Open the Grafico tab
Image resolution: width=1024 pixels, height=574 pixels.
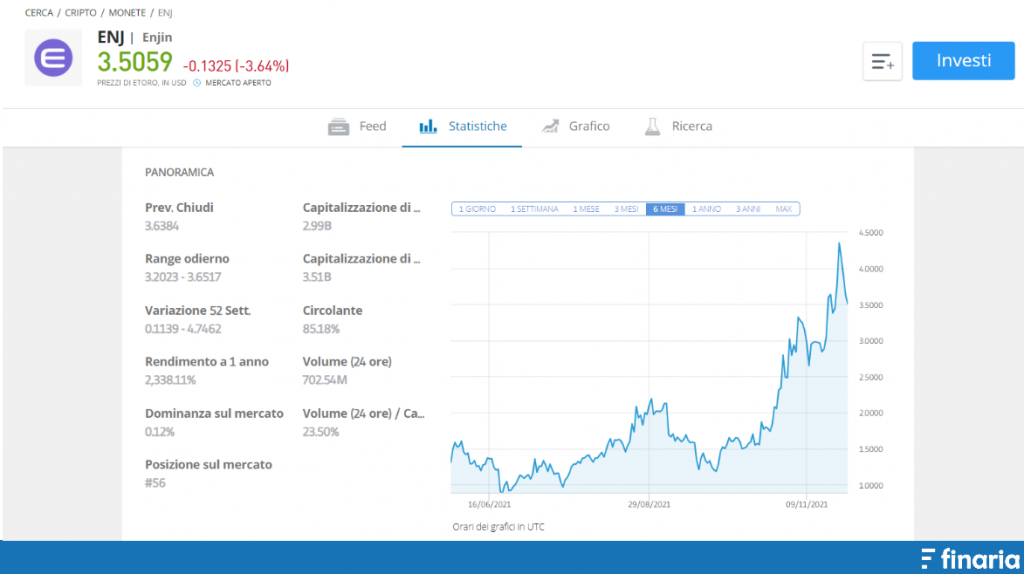point(575,126)
